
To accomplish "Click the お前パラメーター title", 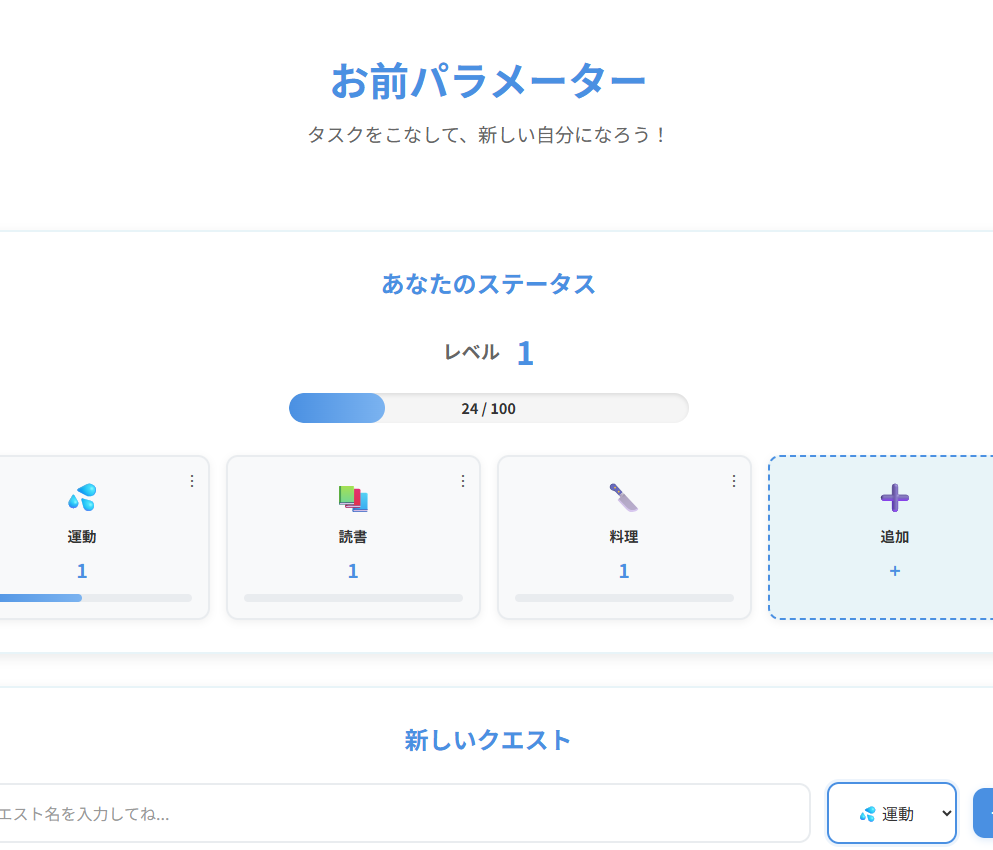I will 489,80.
